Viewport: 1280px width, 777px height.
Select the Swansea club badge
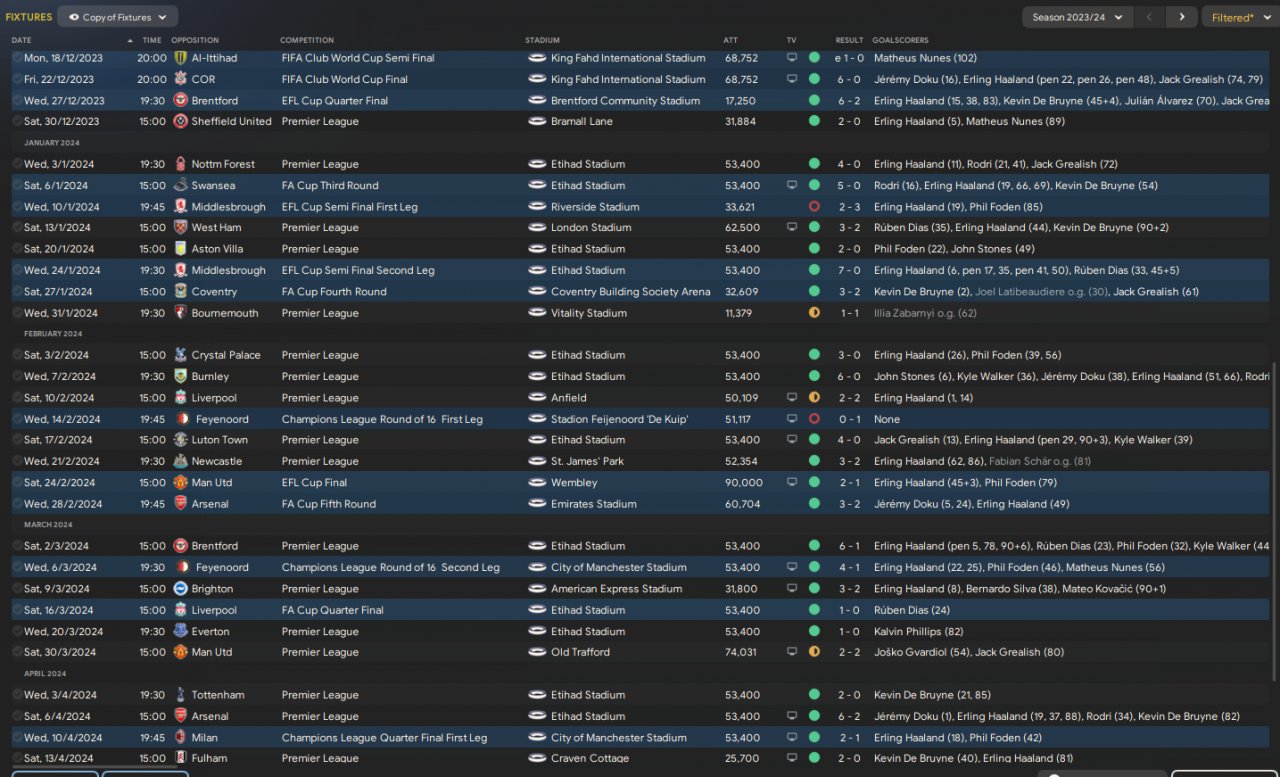pos(181,185)
